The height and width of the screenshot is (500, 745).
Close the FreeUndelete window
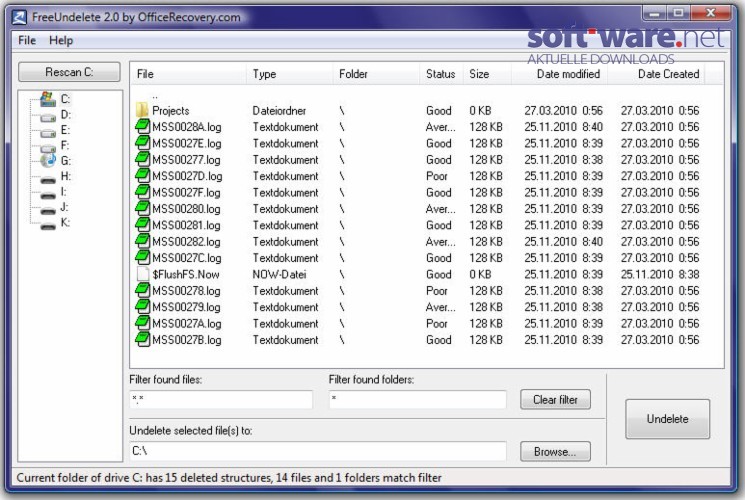point(710,13)
